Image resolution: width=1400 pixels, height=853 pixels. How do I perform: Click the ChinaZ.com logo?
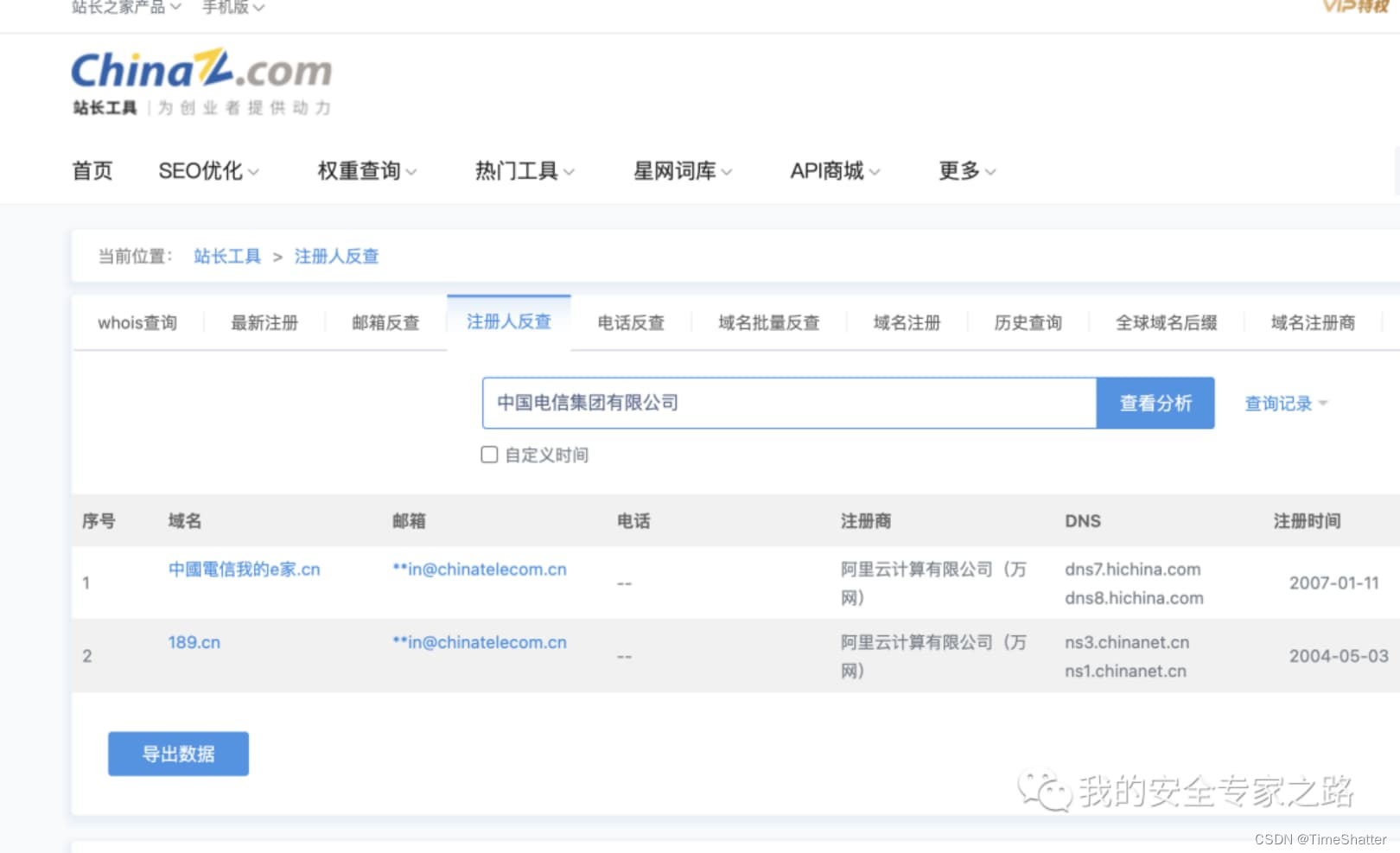tap(201, 70)
